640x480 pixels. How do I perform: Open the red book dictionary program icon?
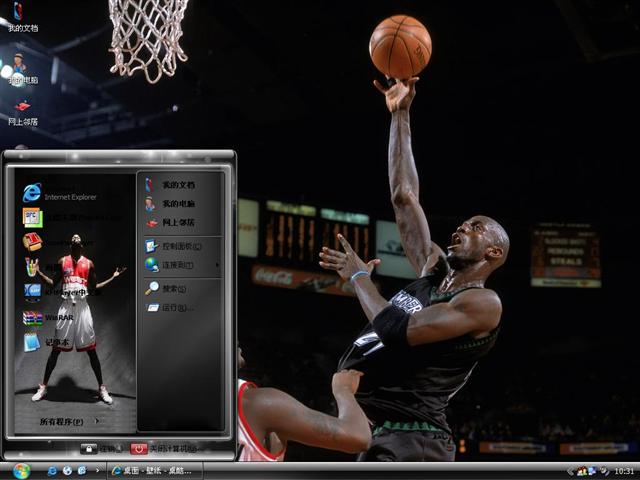point(33,242)
